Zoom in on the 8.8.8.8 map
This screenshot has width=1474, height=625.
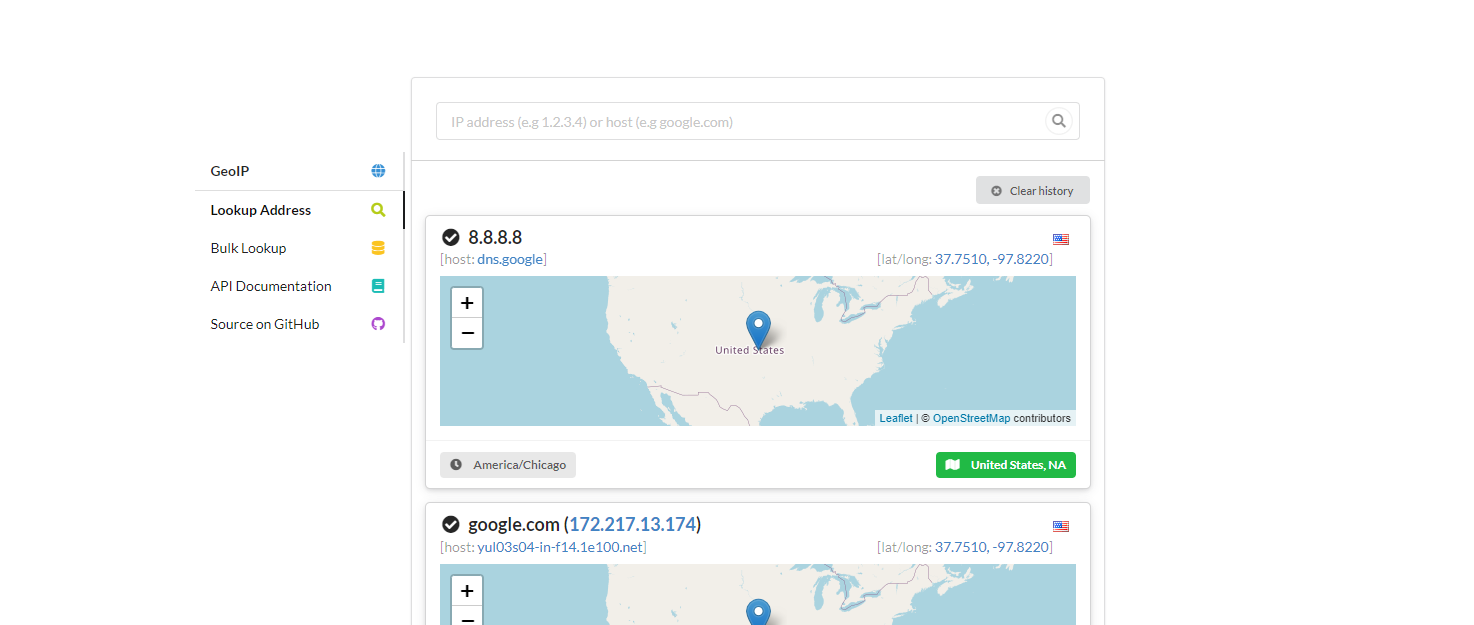click(467, 302)
